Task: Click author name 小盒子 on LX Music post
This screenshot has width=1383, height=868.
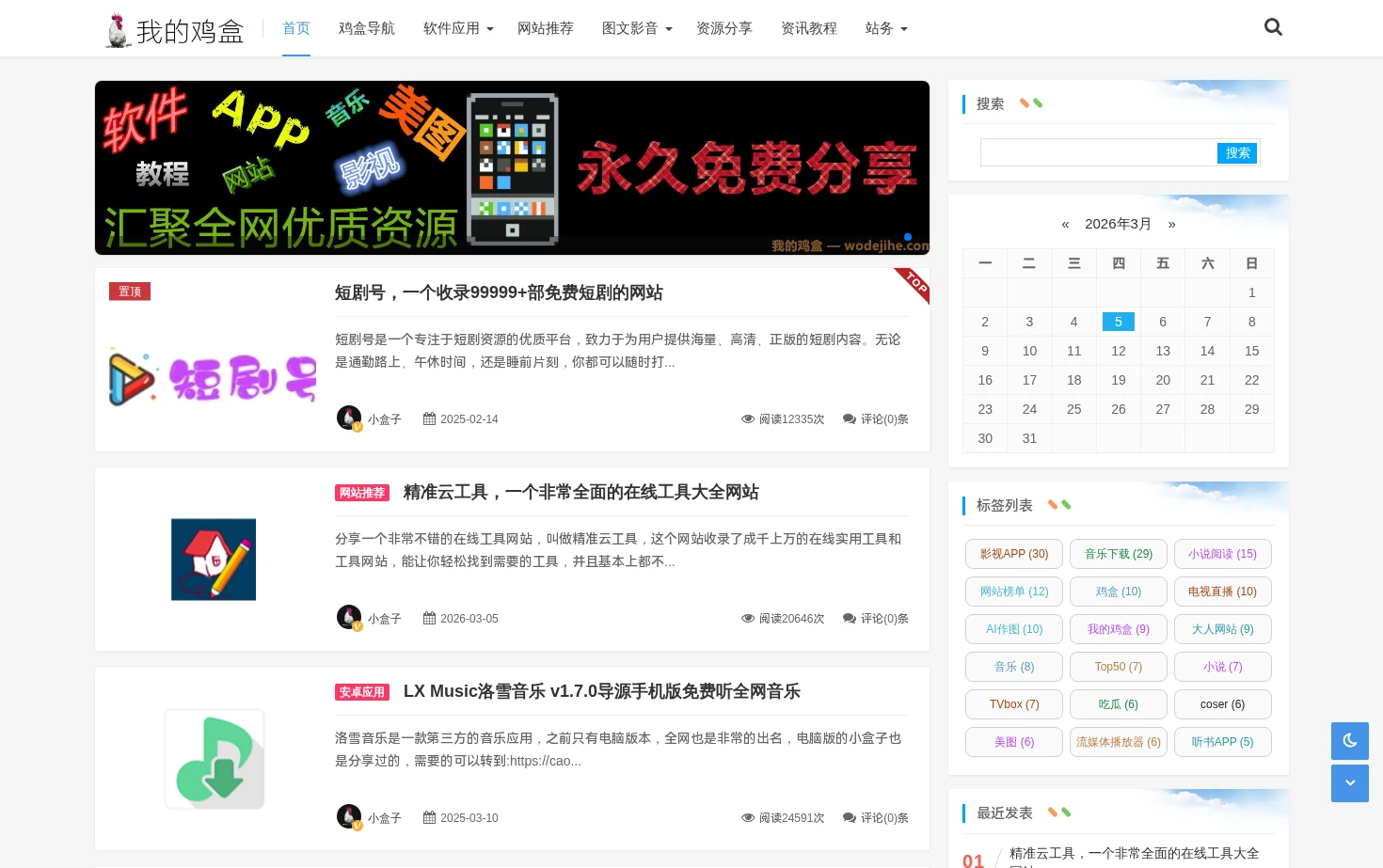Action: (x=384, y=818)
